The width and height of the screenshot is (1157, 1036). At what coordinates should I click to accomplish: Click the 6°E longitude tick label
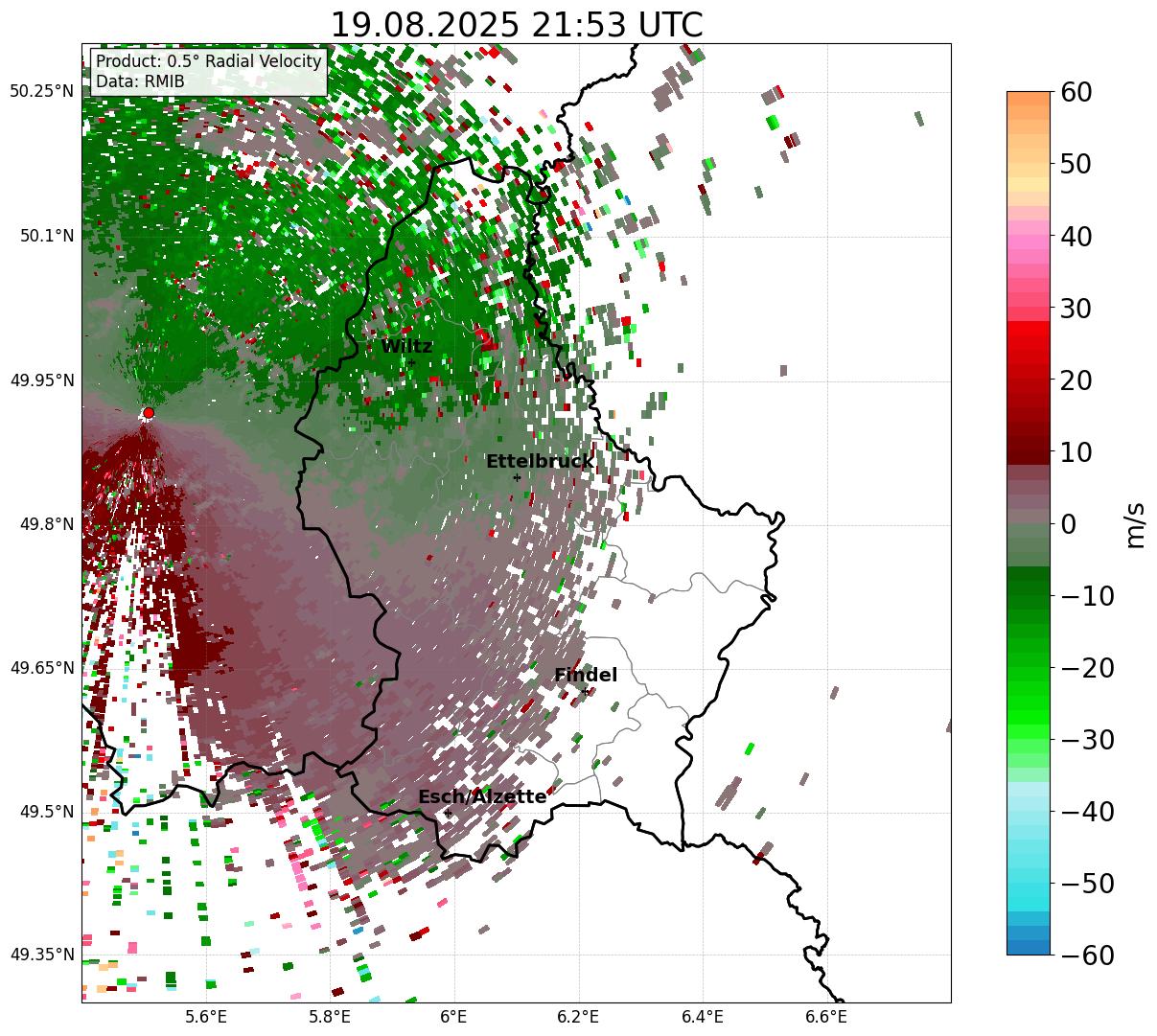[454, 1017]
